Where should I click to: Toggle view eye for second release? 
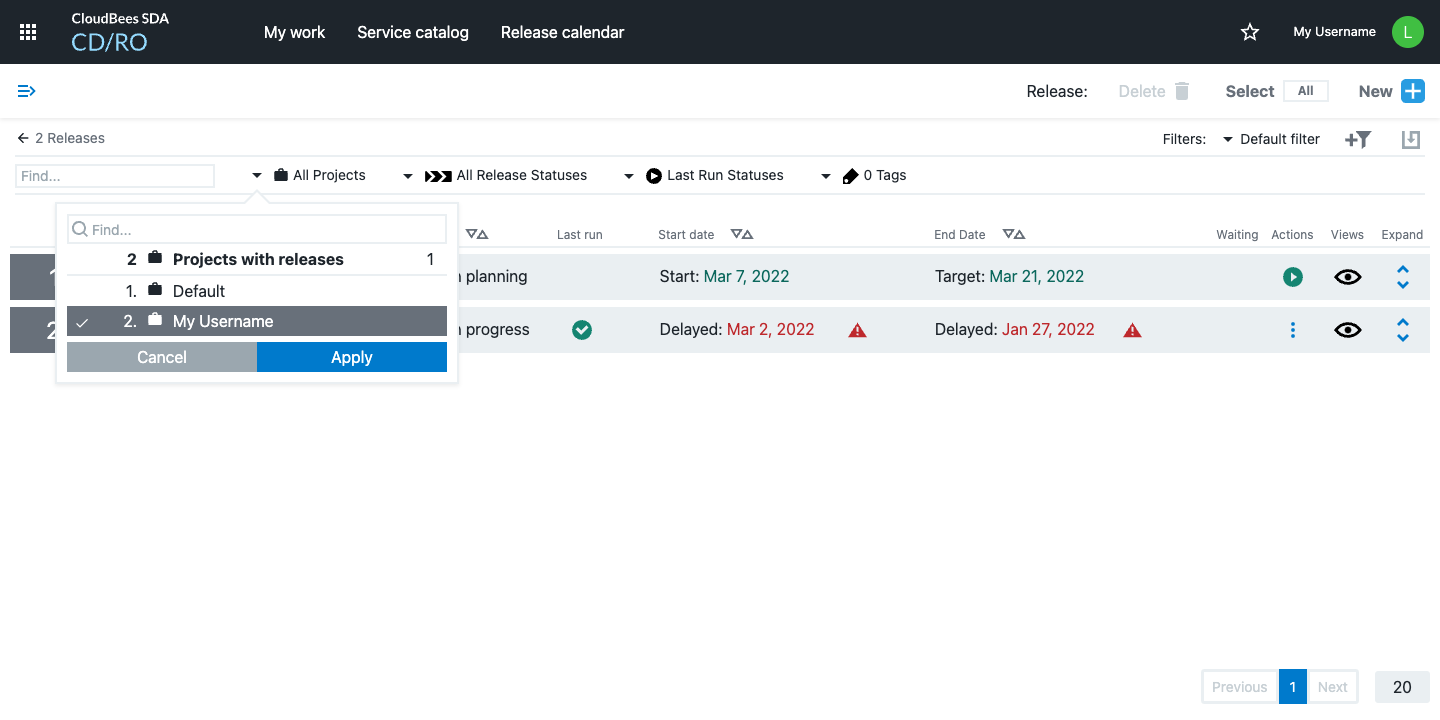1347,330
